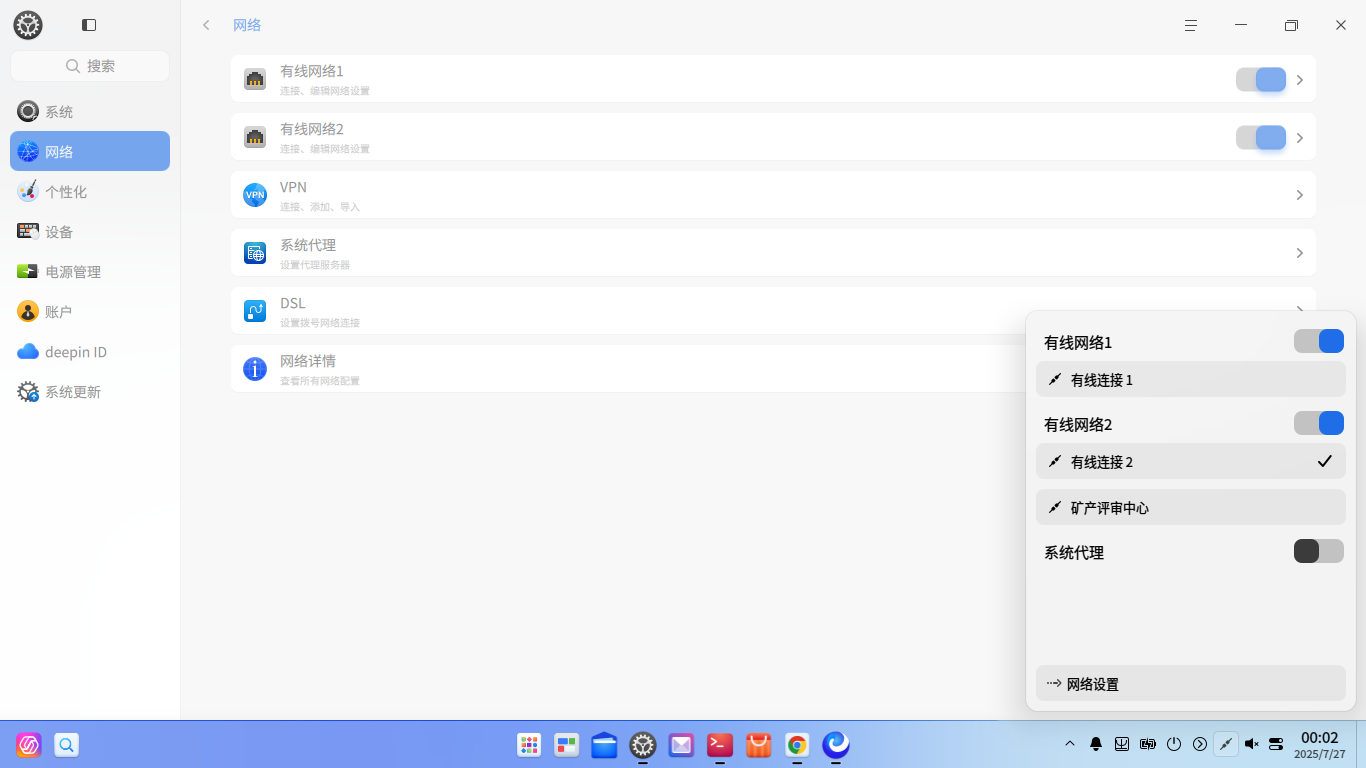Open the launchpad grid icon in the dock
This screenshot has height=768, width=1366.
tap(529, 745)
